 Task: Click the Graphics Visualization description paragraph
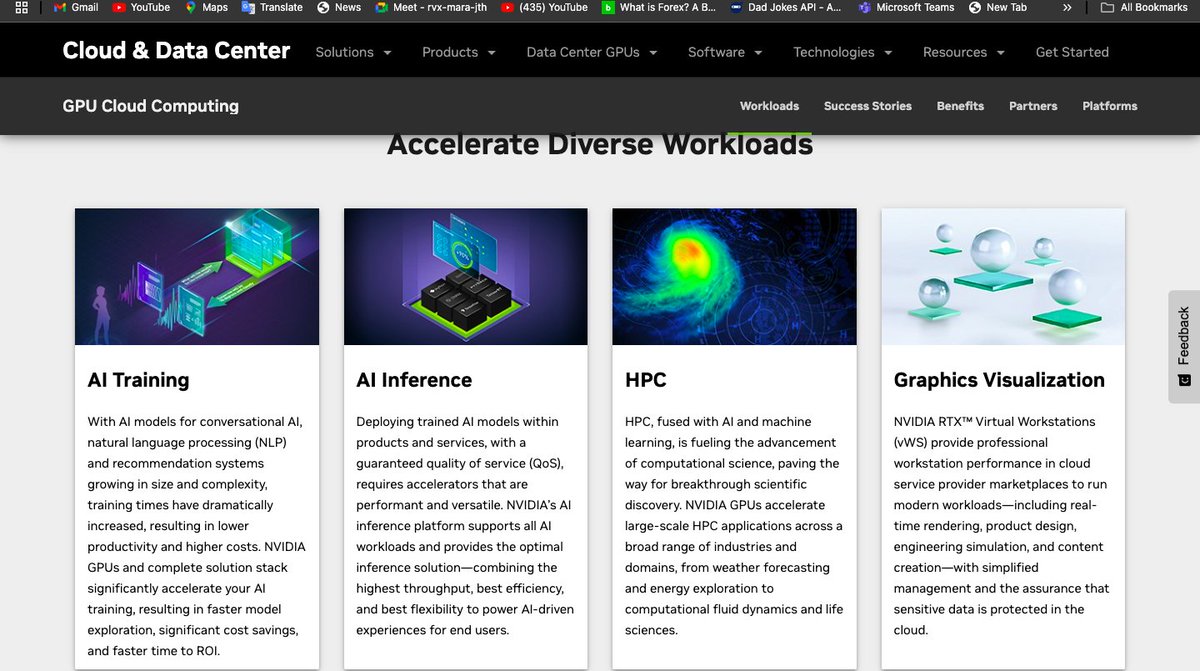click(x=1002, y=526)
